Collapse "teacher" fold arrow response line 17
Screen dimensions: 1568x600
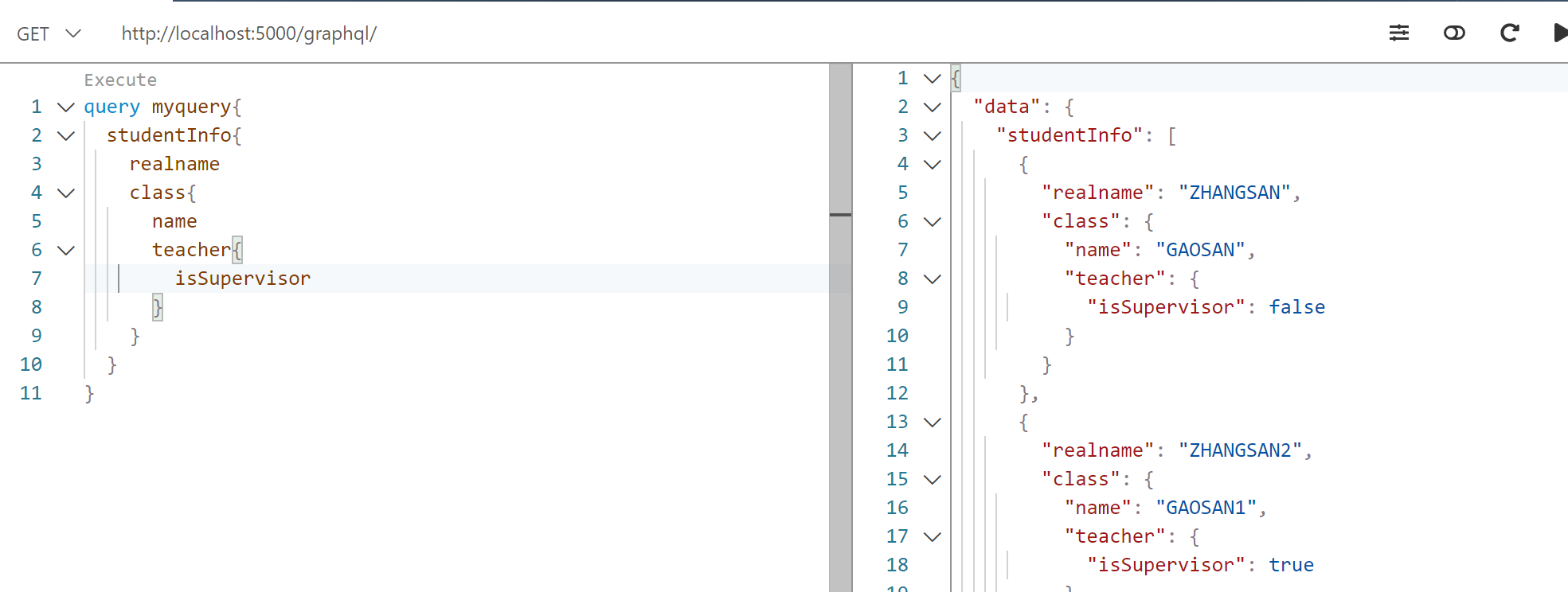[932, 536]
